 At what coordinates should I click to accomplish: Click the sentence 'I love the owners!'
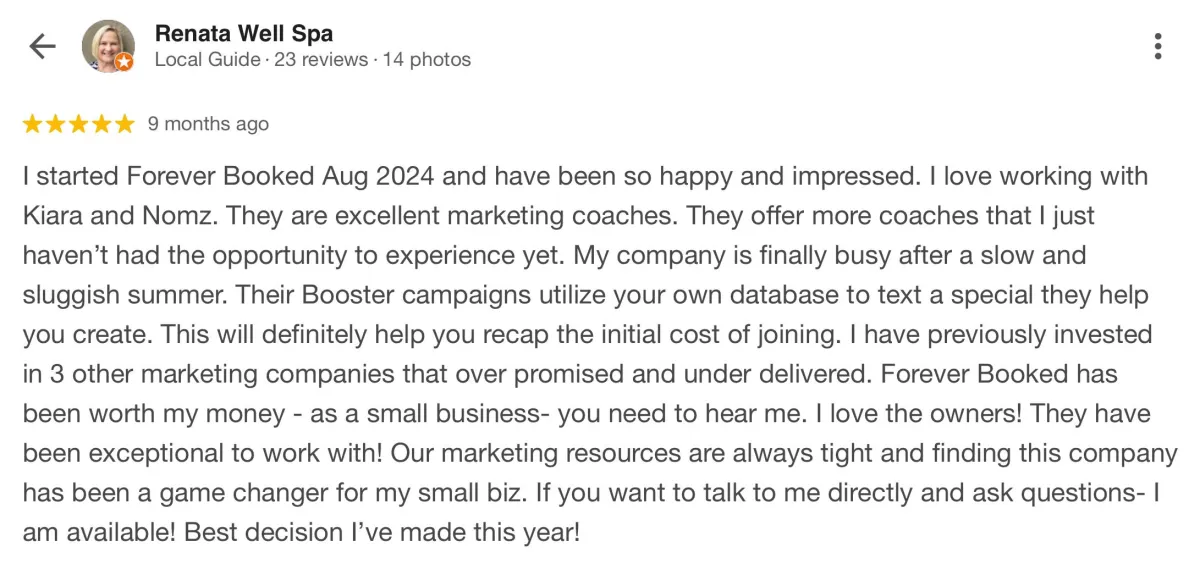click(x=933, y=414)
